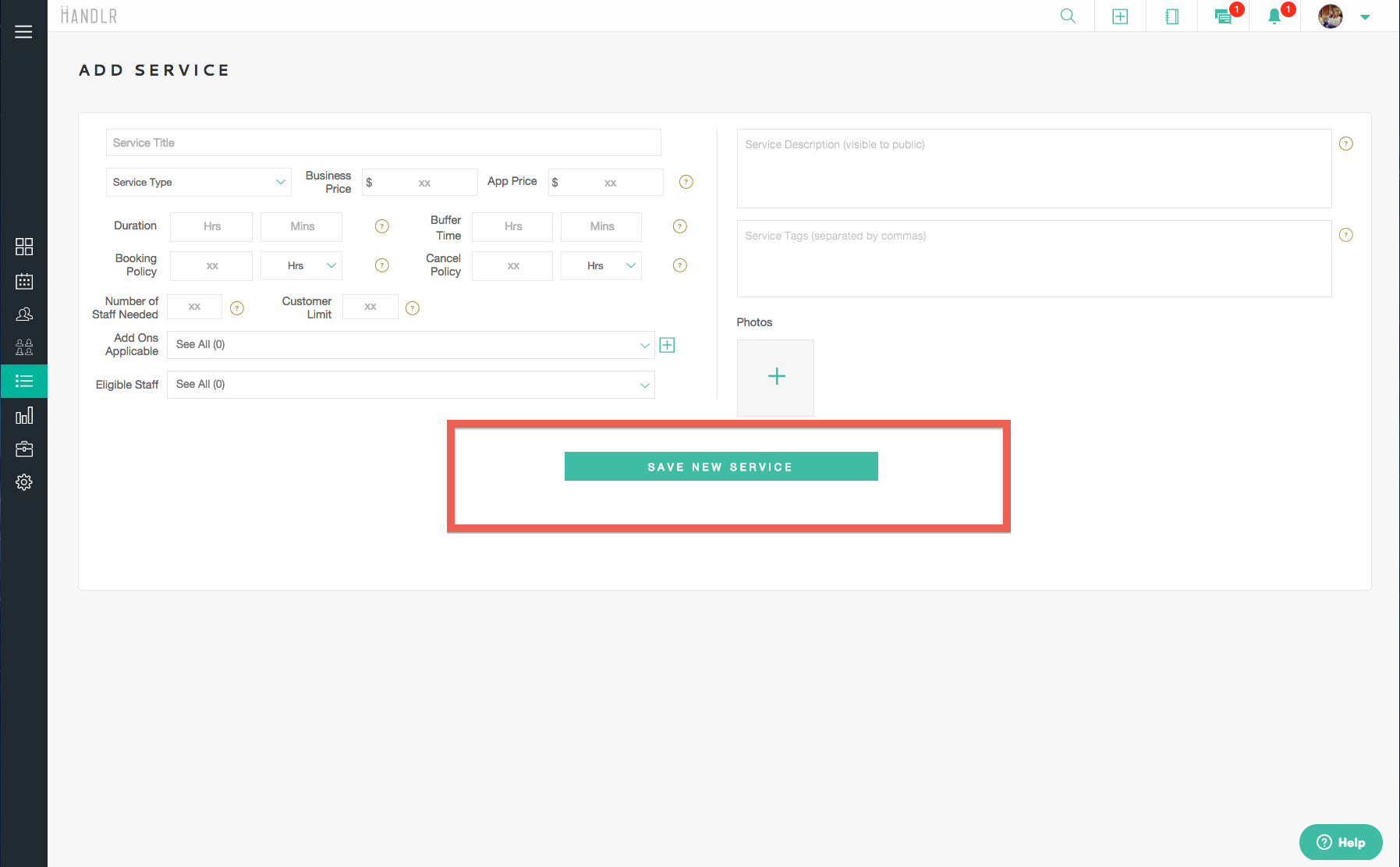1400x867 pixels.
Task: Click the Service Title input field
Action: [x=383, y=143]
